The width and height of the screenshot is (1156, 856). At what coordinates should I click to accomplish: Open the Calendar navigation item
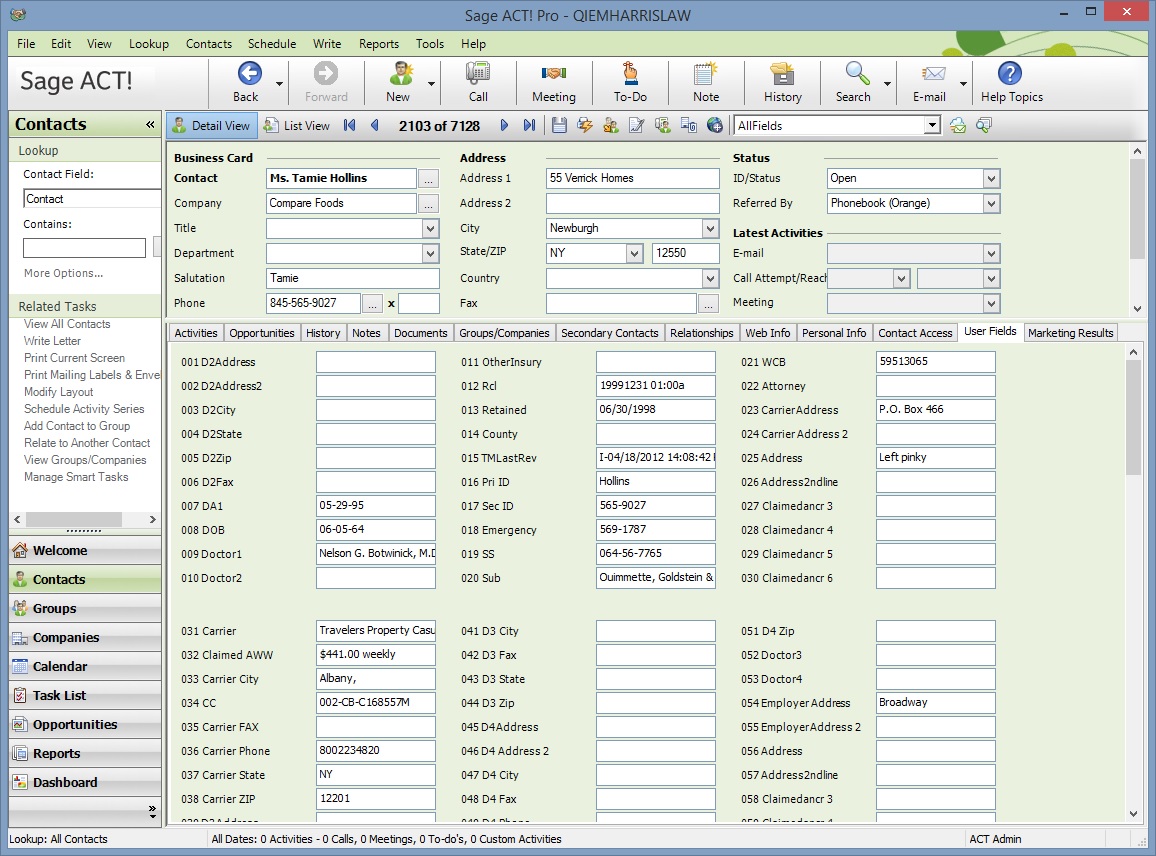click(86, 667)
